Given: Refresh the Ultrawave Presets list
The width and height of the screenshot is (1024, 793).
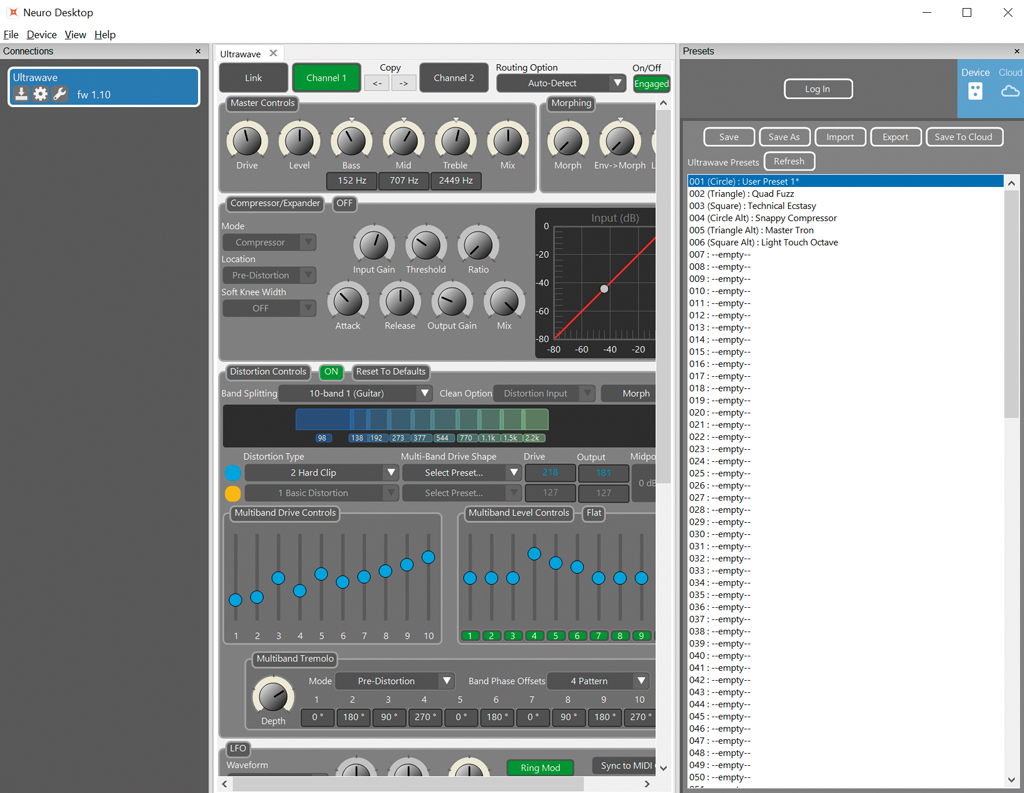Looking at the screenshot, I should click(789, 161).
